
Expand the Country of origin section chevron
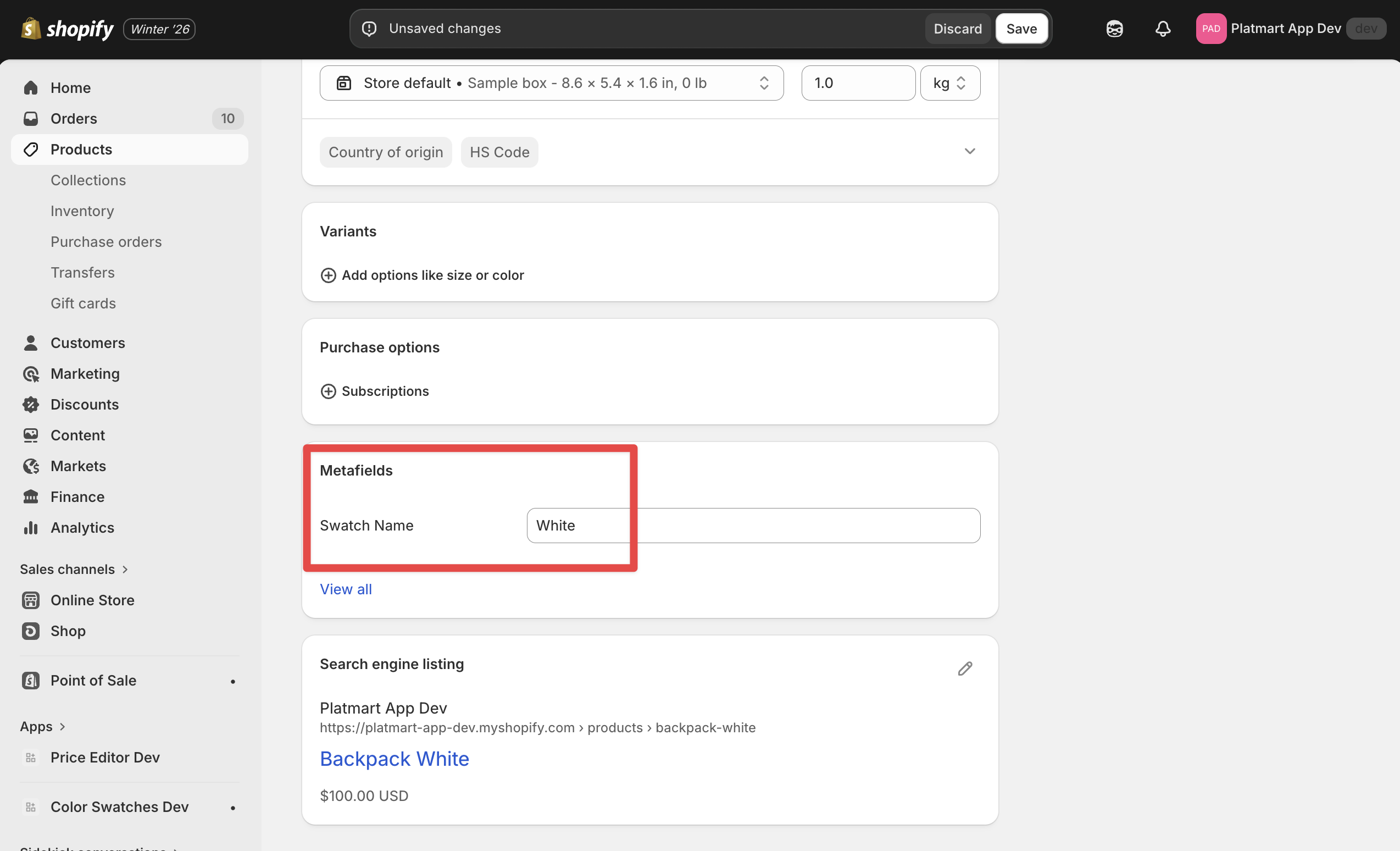click(x=969, y=151)
